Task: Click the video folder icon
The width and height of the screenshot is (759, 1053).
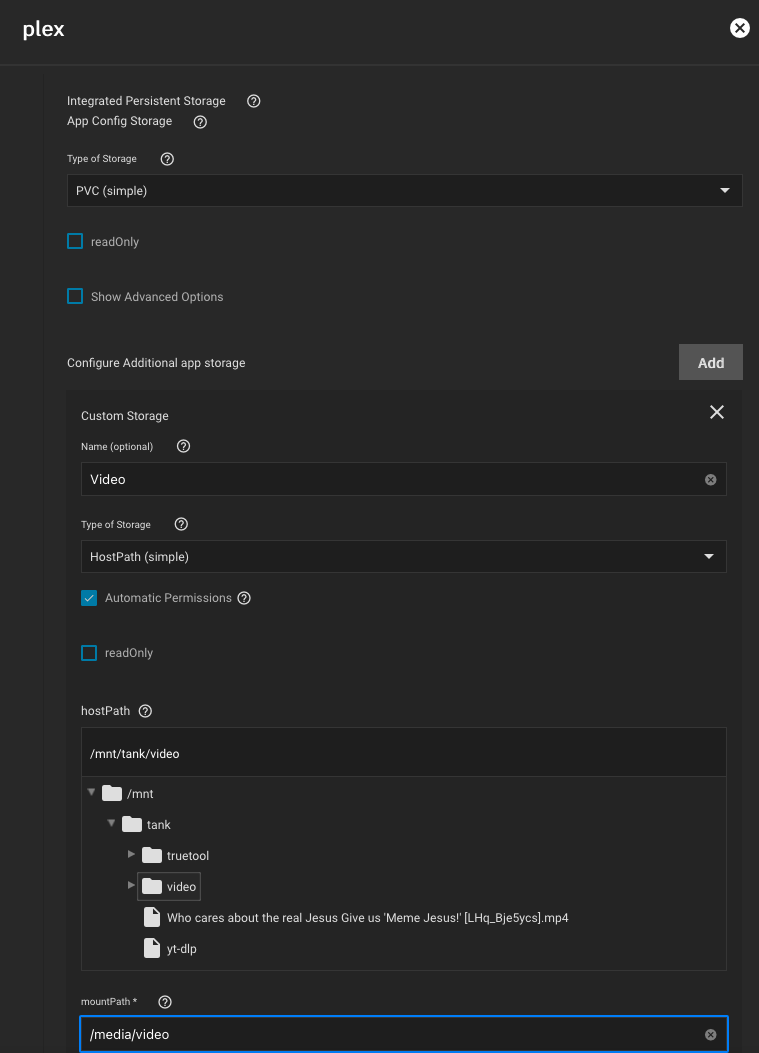Action: pyautogui.click(x=152, y=886)
